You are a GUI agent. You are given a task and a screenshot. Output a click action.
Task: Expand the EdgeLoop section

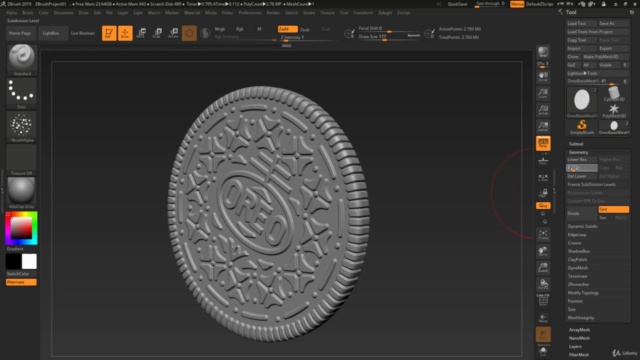(x=577, y=235)
